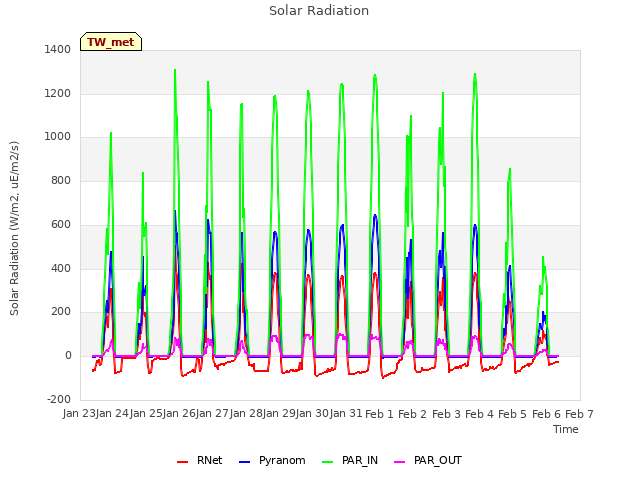Click the blue Pyranom legend swatch
Image resolution: width=640 pixels, height=480 pixels.
pos(244,462)
